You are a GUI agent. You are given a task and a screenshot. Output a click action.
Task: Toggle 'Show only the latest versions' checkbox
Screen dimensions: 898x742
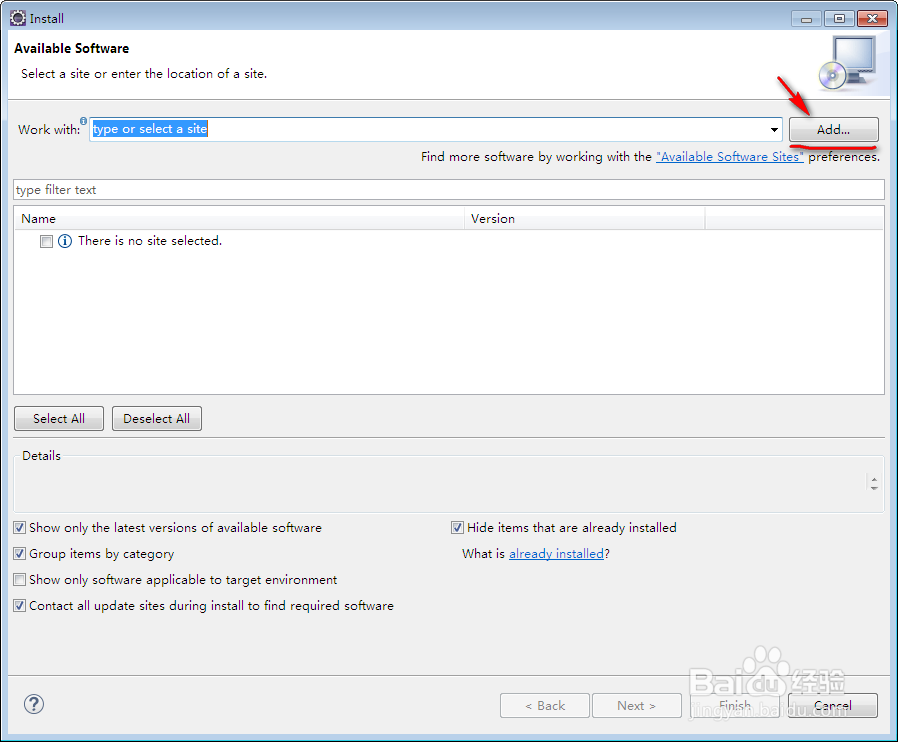click(19, 528)
